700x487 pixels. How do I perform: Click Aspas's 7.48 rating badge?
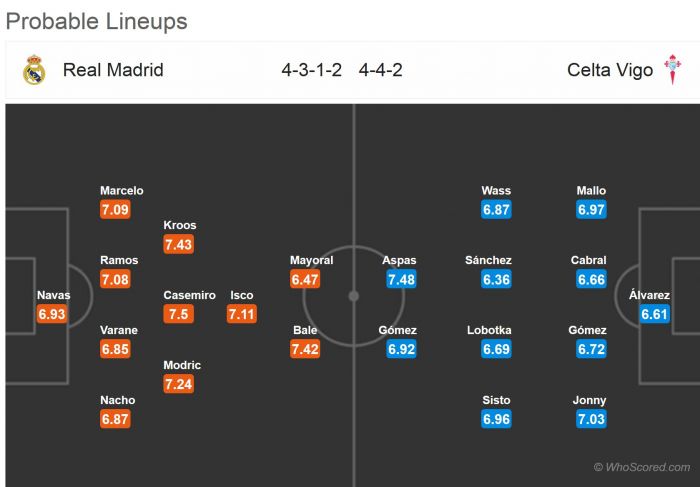(401, 279)
